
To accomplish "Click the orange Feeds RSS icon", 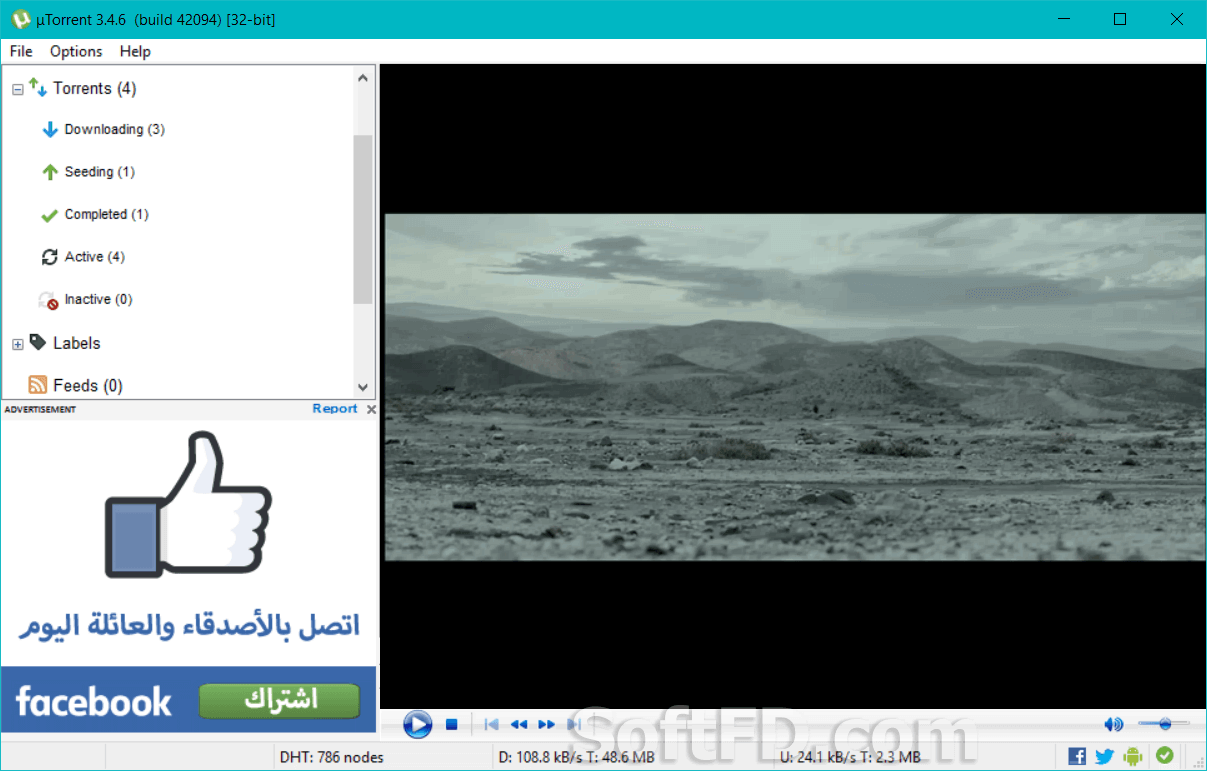I will point(38,385).
